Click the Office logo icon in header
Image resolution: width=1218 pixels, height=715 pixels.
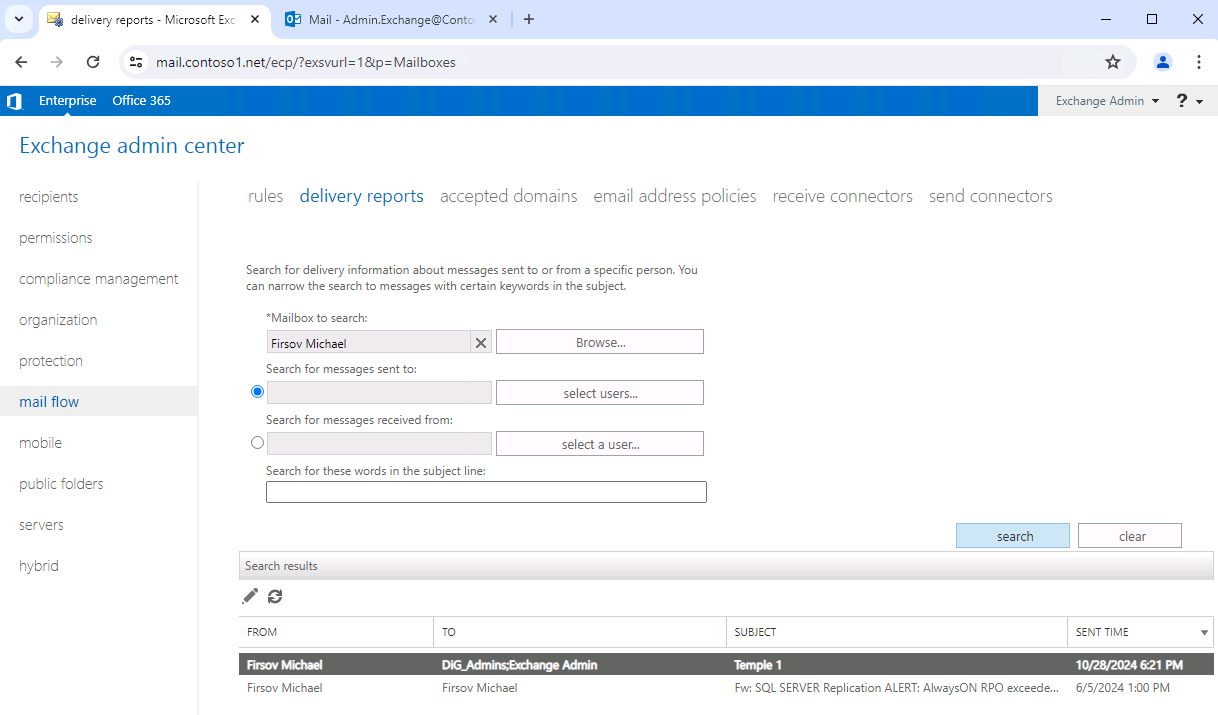[14, 101]
